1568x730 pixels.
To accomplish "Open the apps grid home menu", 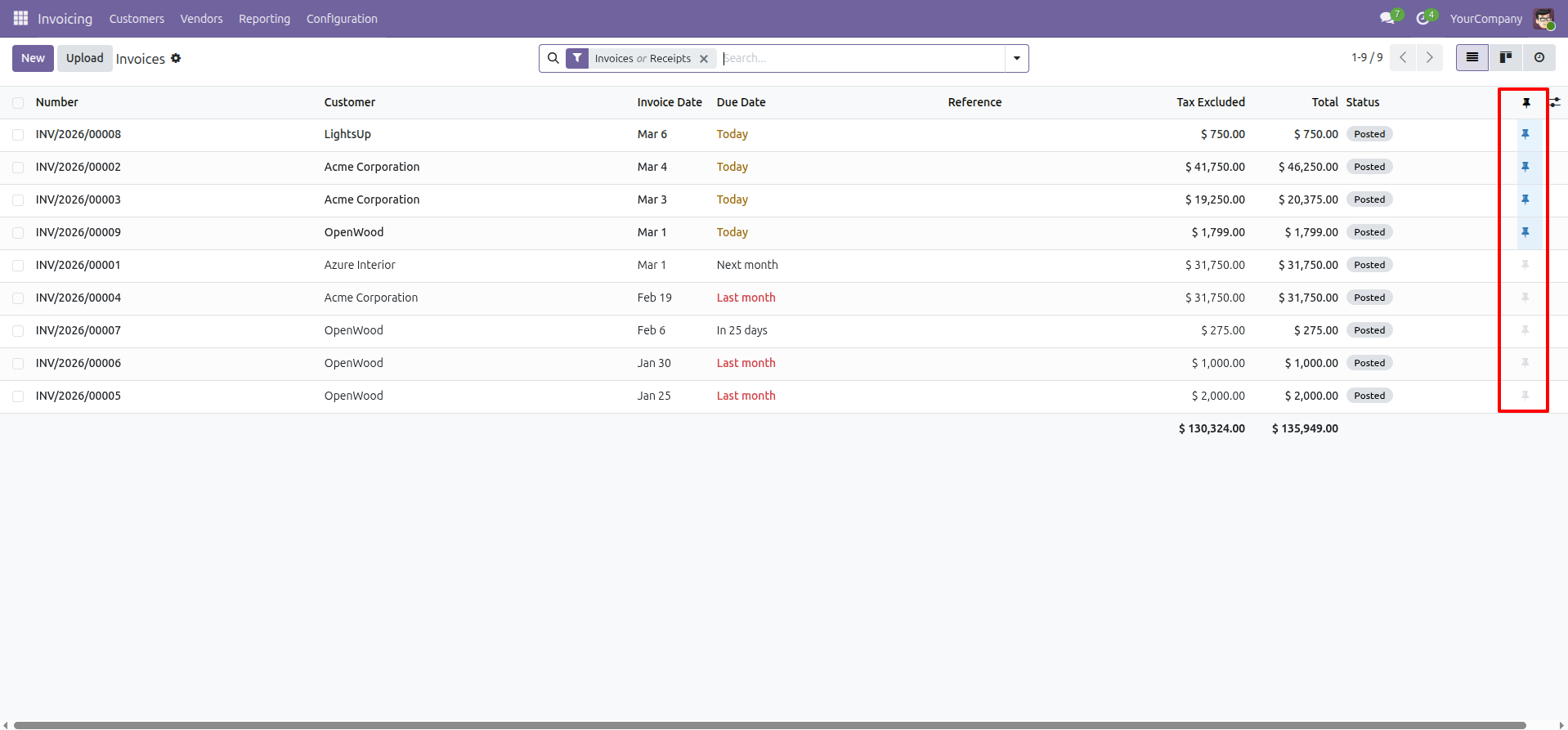I will tap(20, 18).
